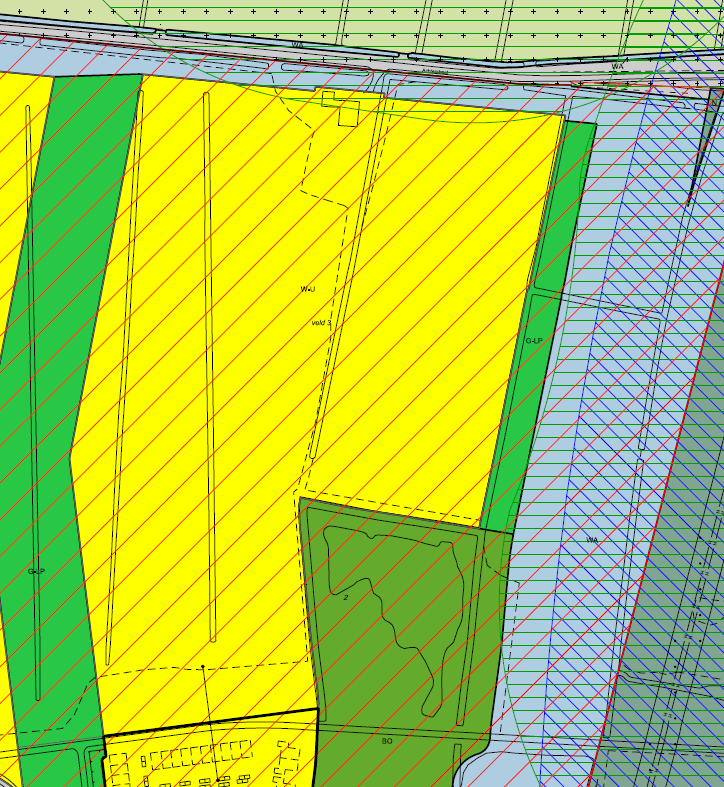Click the small dot on the dashed line above the housing
The width and height of the screenshot is (724, 787).
click(x=203, y=666)
